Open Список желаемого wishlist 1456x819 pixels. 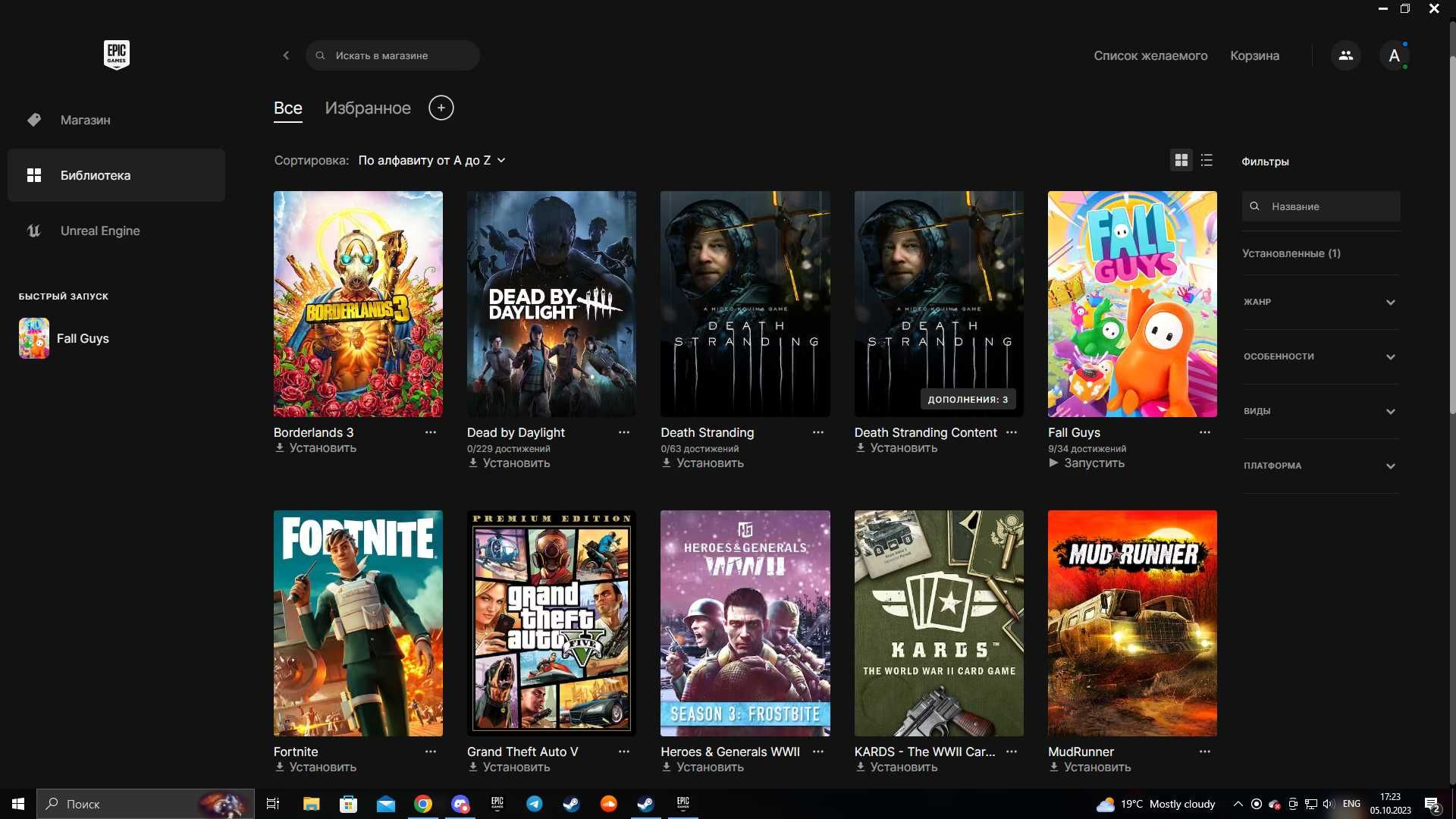(x=1150, y=55)
